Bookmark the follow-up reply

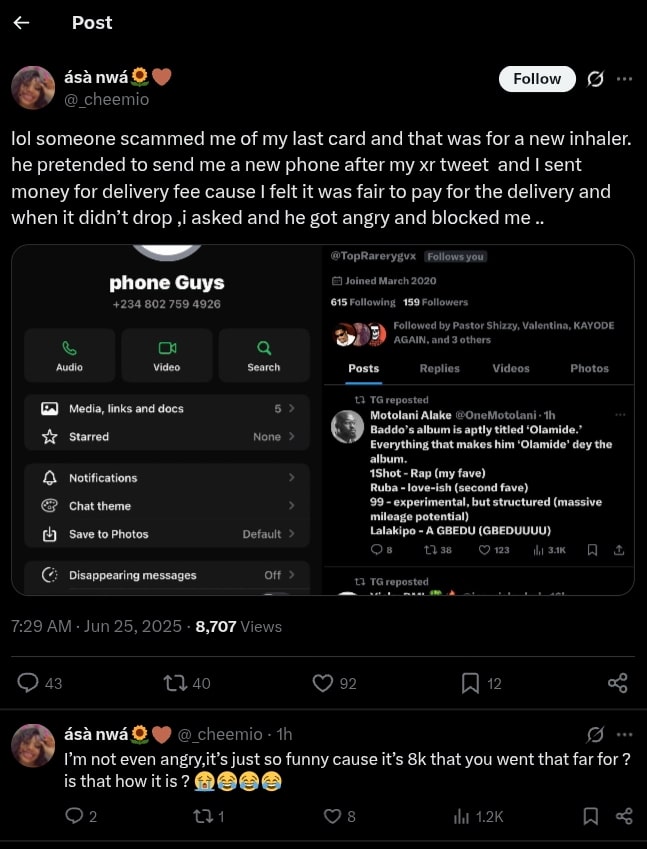pos(591,816)
